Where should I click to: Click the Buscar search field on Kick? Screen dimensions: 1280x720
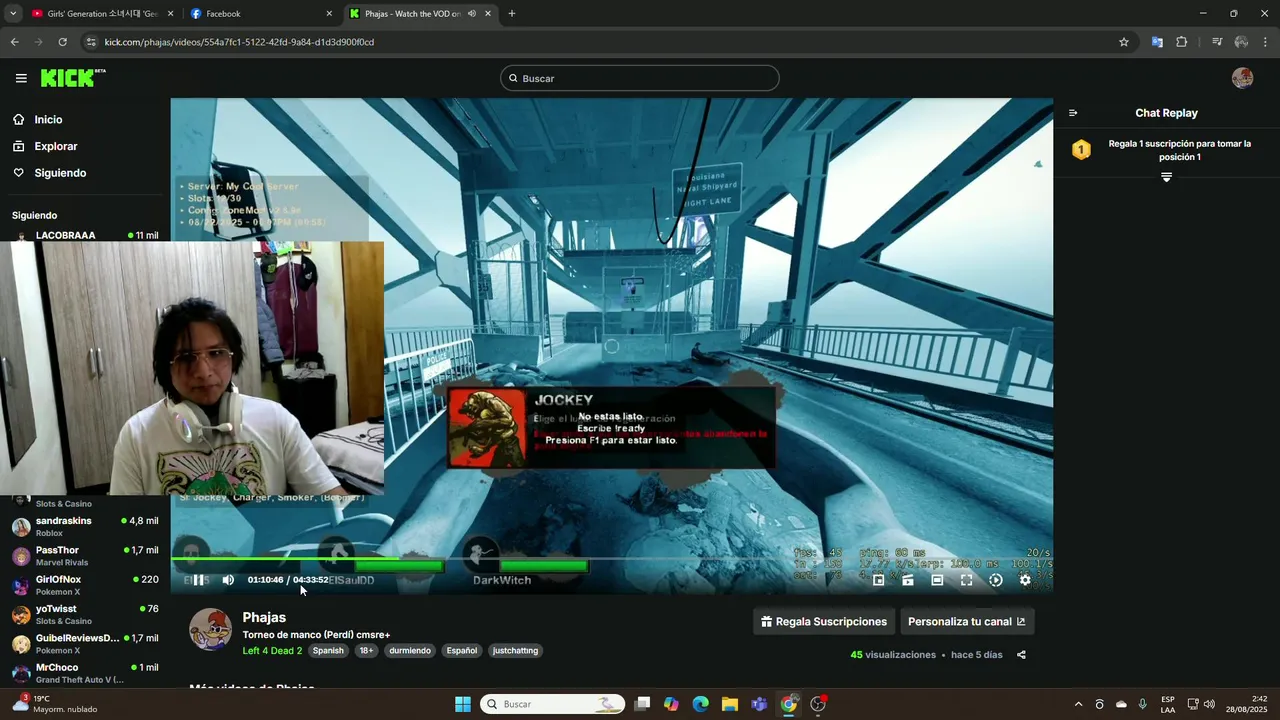tap(640, 78)
